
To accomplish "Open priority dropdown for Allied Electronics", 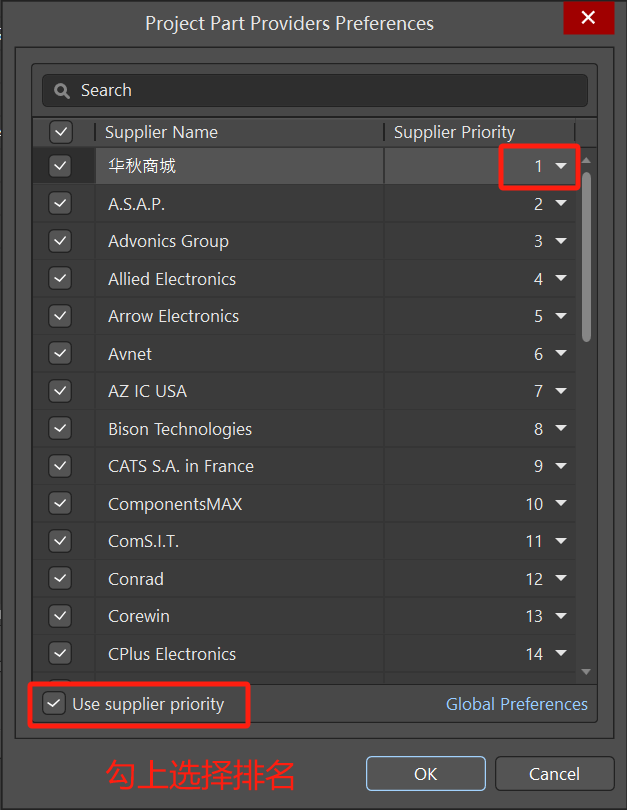I will pyautogui.click(x=560, y=279).
